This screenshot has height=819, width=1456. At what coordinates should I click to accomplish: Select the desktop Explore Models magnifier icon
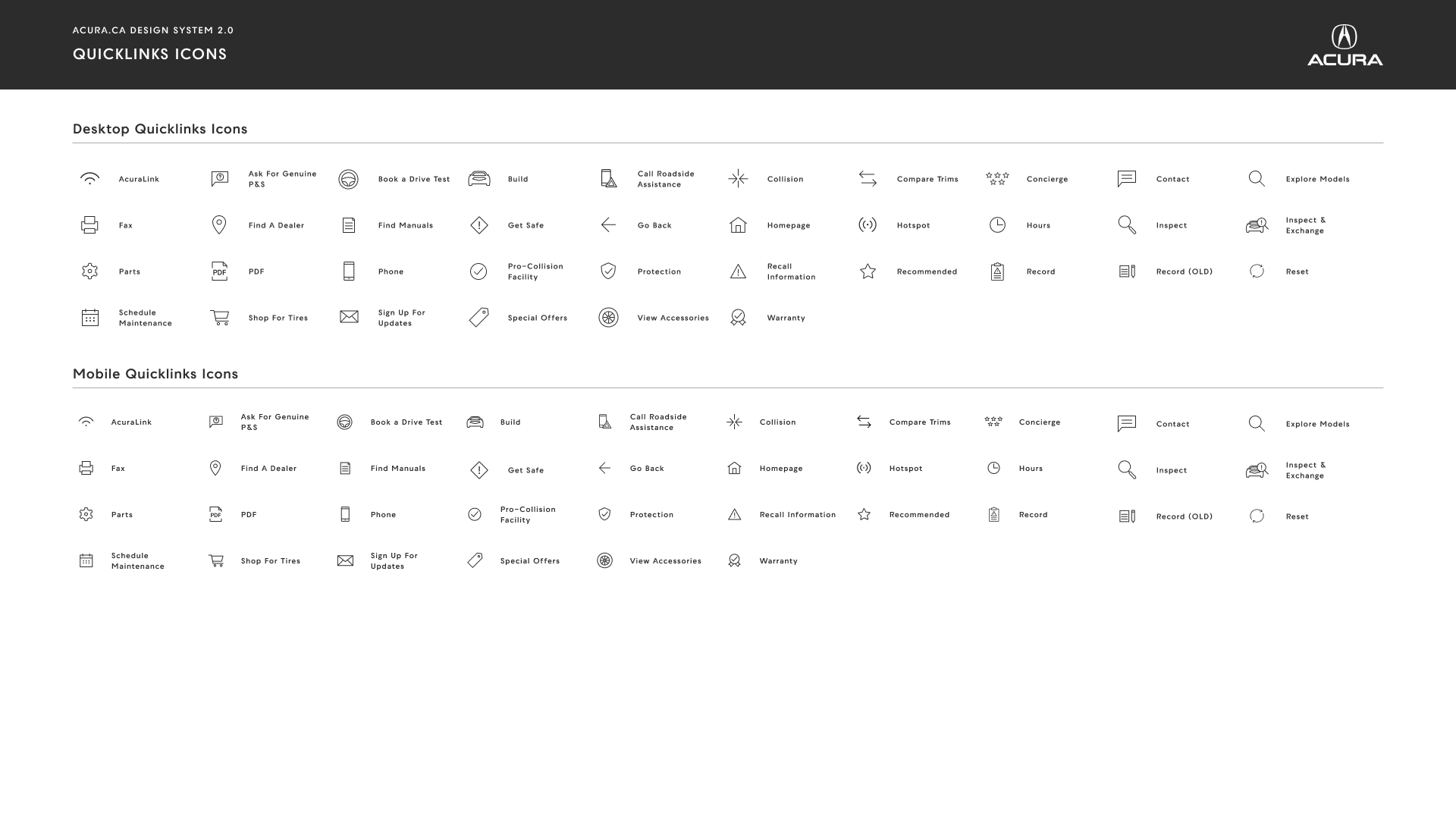(x=1257, y=179)
